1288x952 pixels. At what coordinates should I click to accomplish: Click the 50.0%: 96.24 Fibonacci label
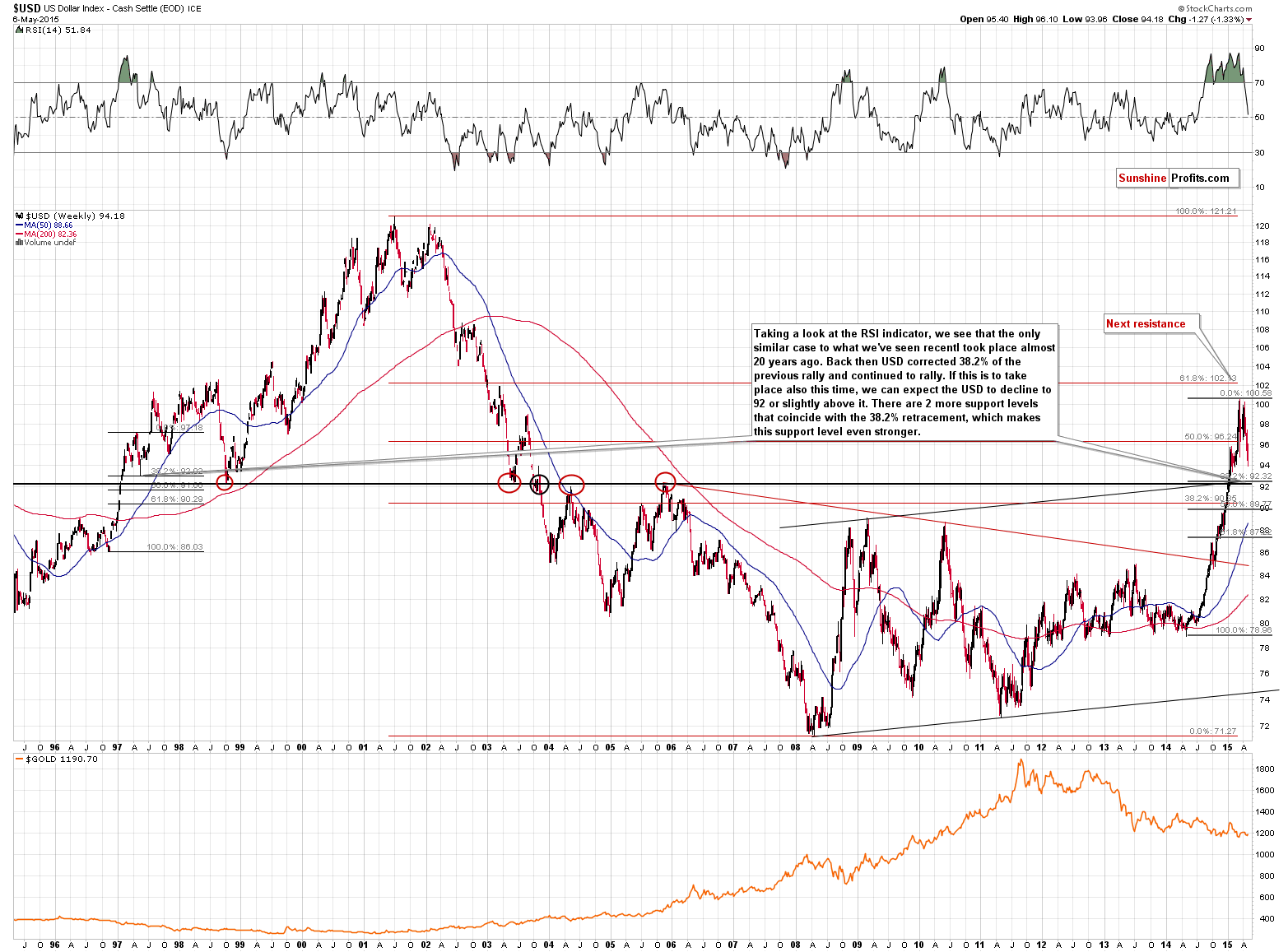coord(1212,437)
